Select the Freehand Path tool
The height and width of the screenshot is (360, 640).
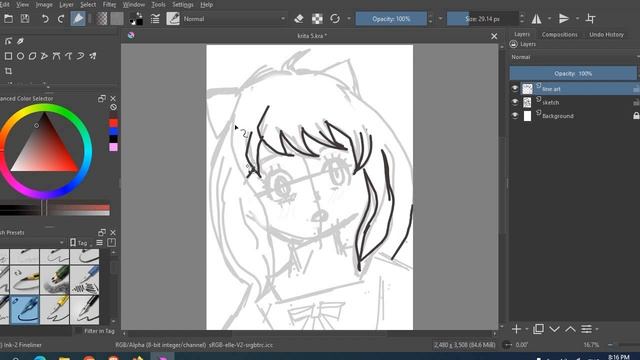[69, 56]
